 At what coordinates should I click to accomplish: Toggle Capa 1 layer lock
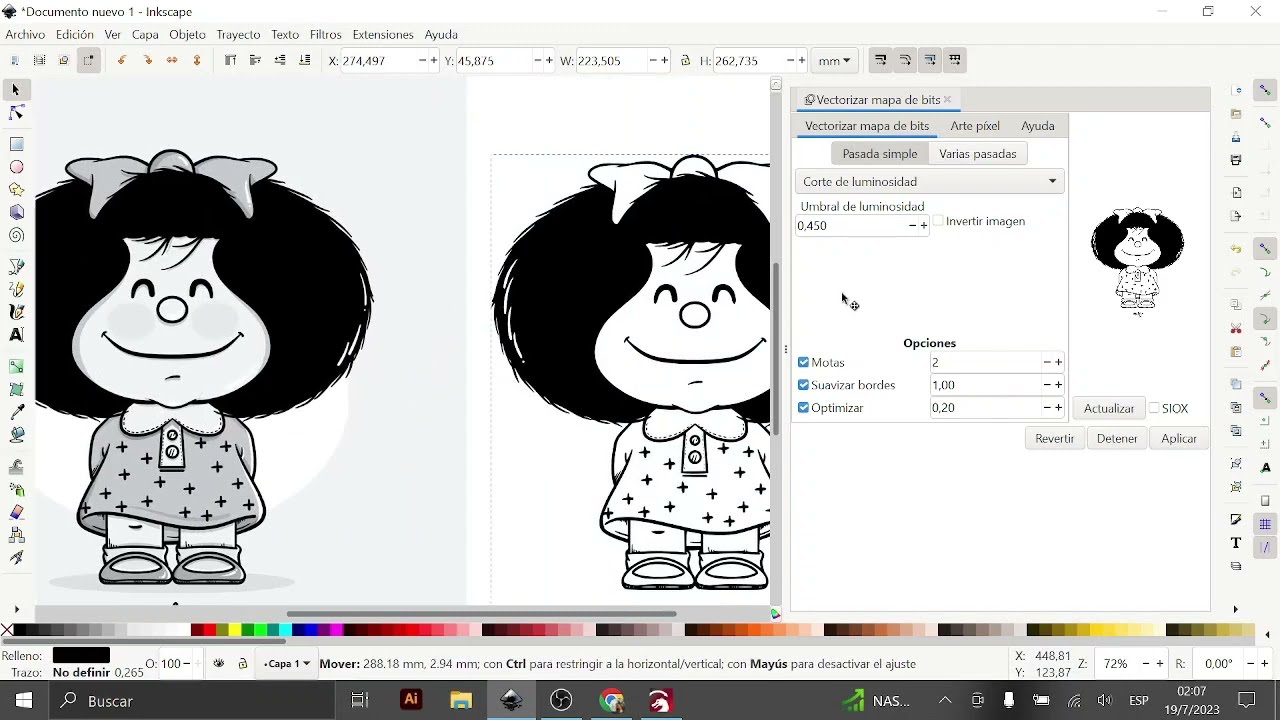pyautogui.click(x=242, y=663)
